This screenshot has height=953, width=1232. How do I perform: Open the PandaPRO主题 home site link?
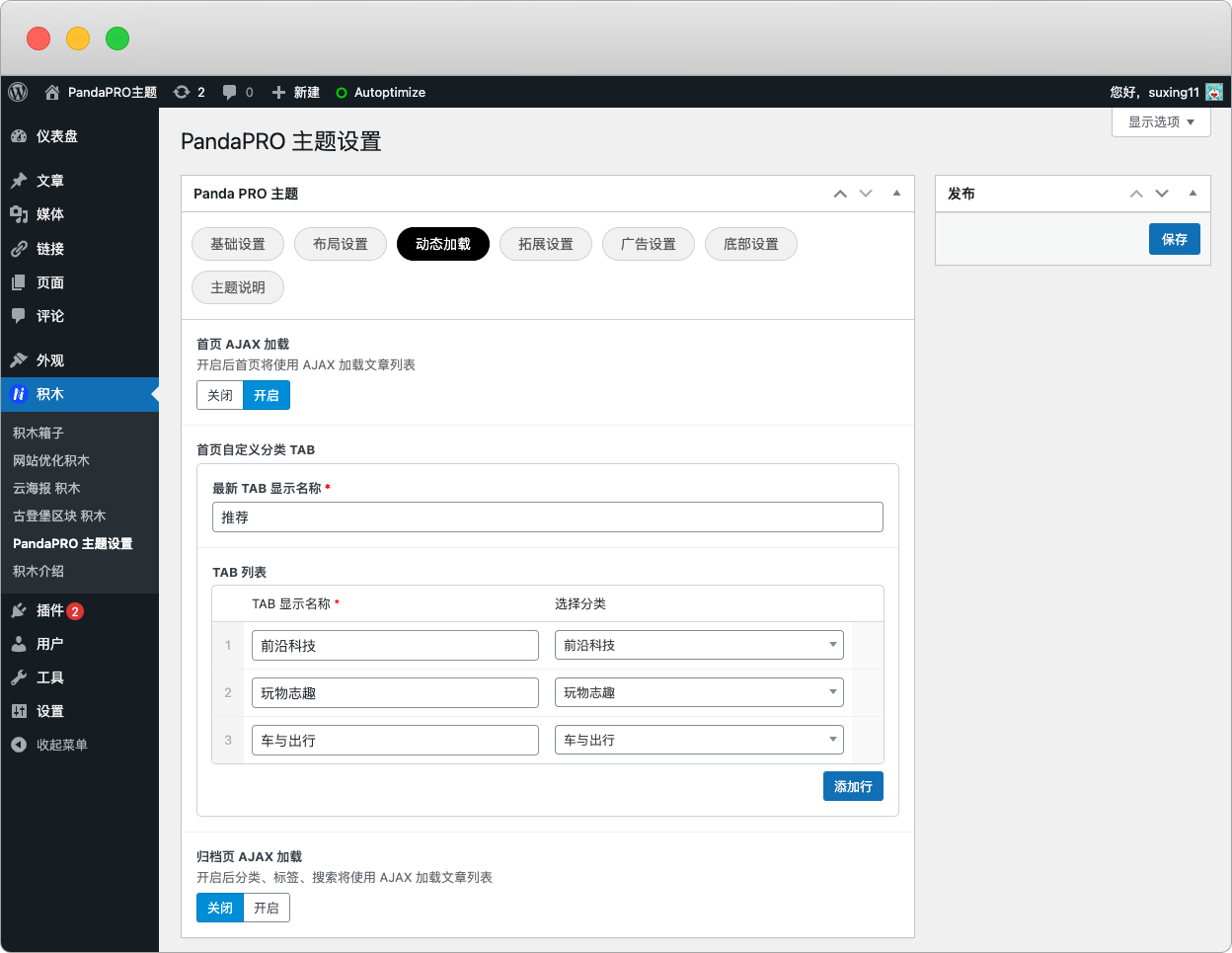point(101,92)
